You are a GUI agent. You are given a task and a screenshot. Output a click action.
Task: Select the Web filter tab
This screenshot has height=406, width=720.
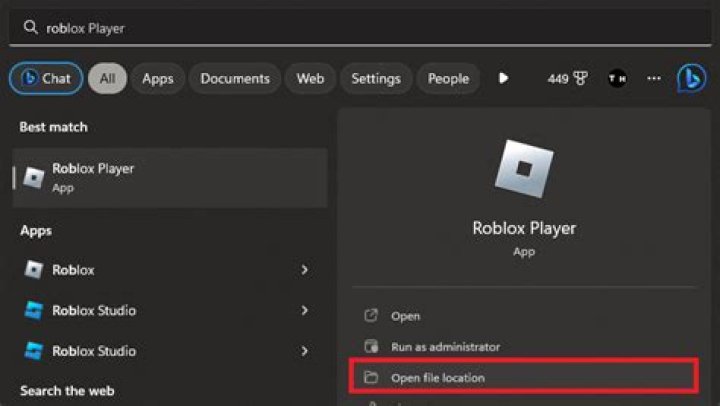309,78
